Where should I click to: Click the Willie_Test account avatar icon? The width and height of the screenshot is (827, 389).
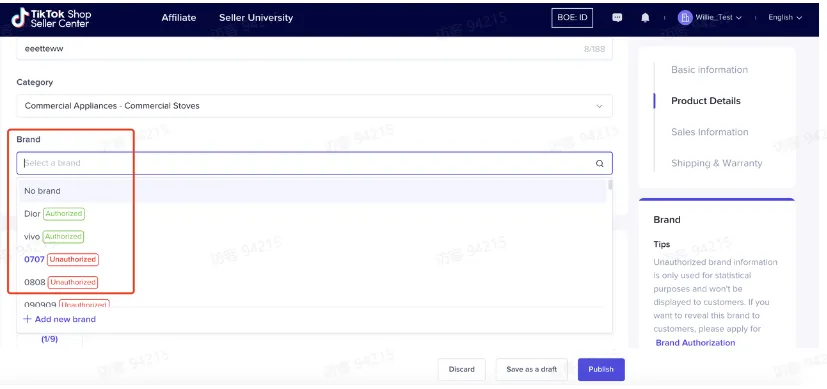[685, 17]
